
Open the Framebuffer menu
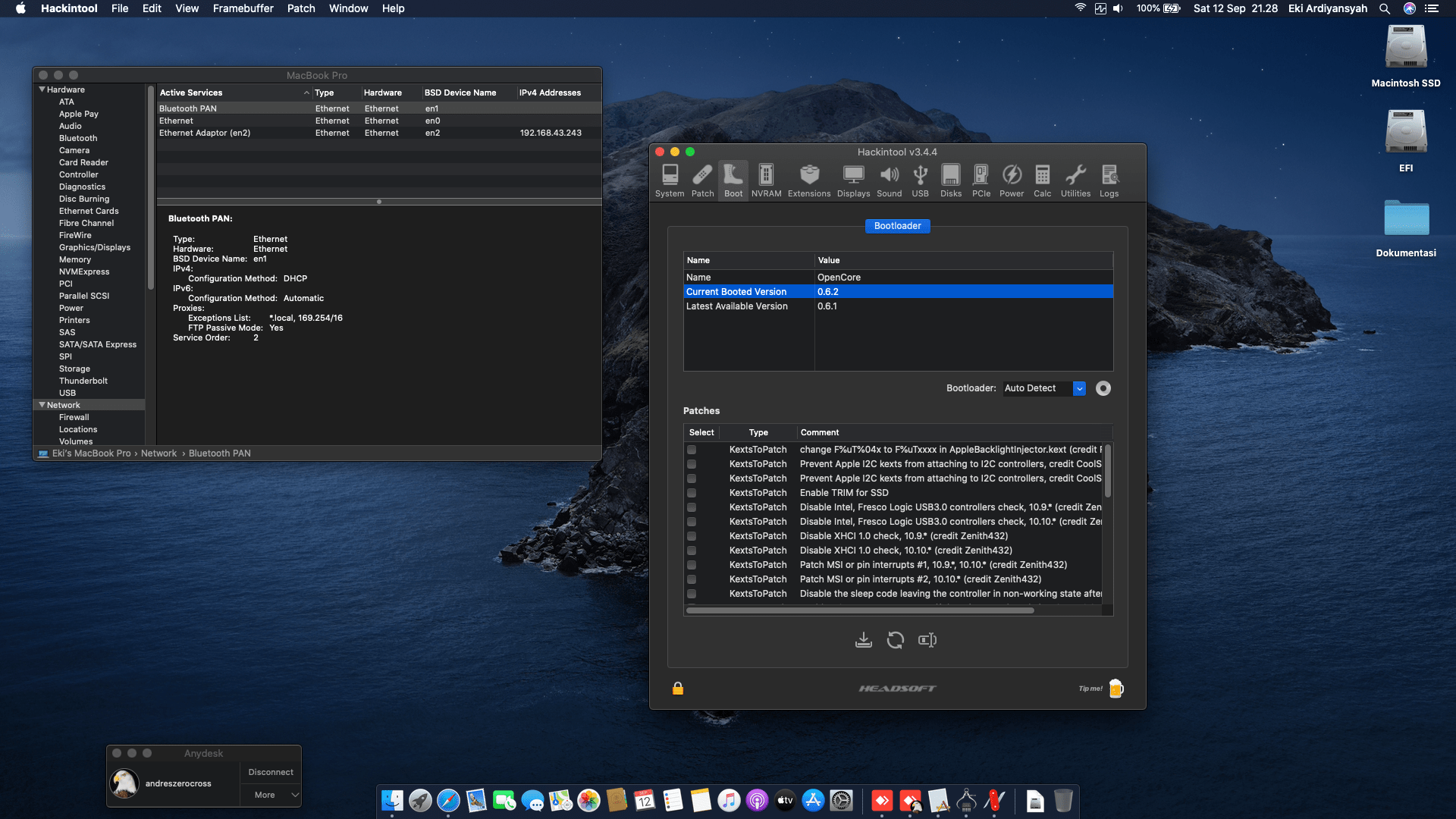tap(243, 8)
